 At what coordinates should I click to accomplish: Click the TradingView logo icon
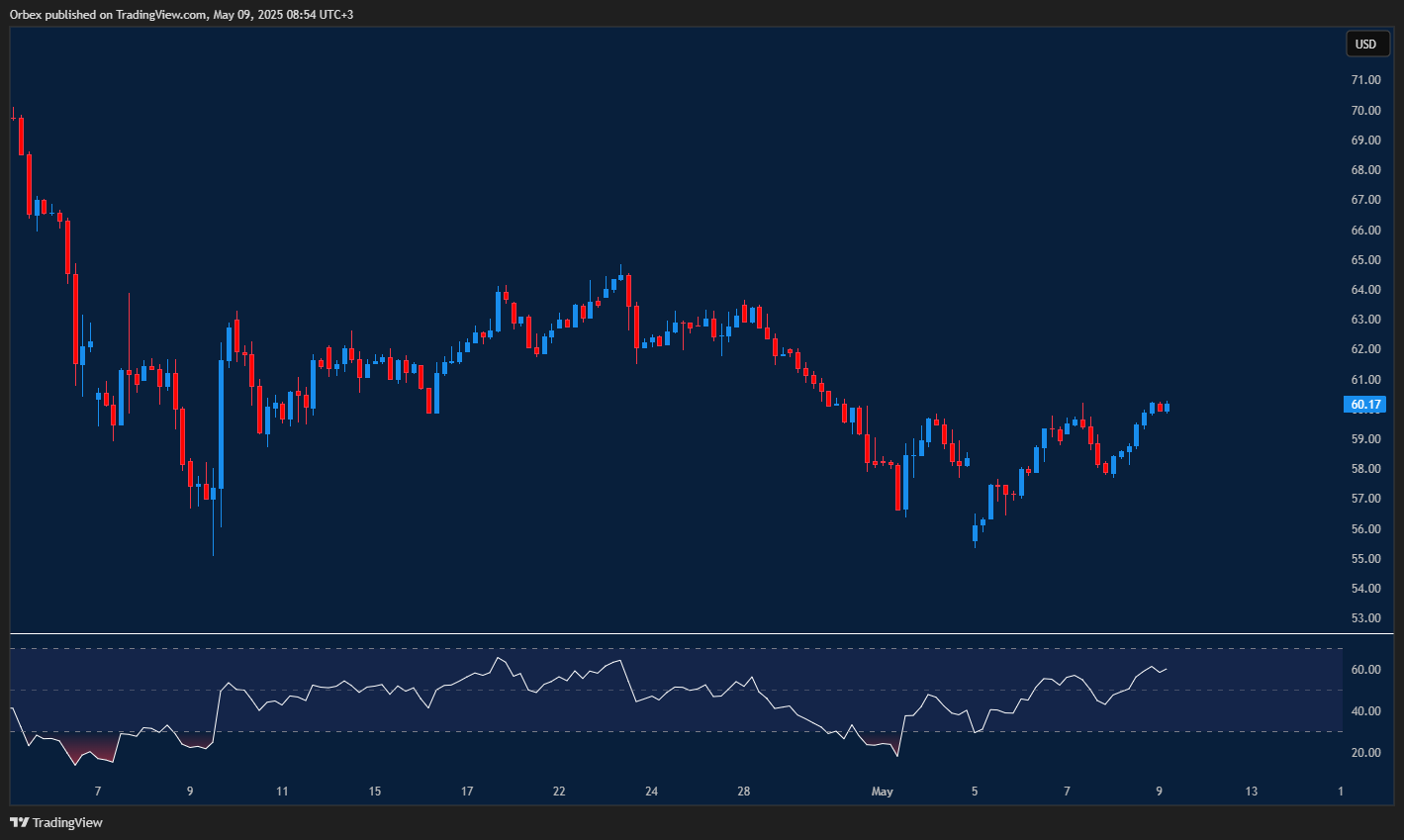click(19, 822)
